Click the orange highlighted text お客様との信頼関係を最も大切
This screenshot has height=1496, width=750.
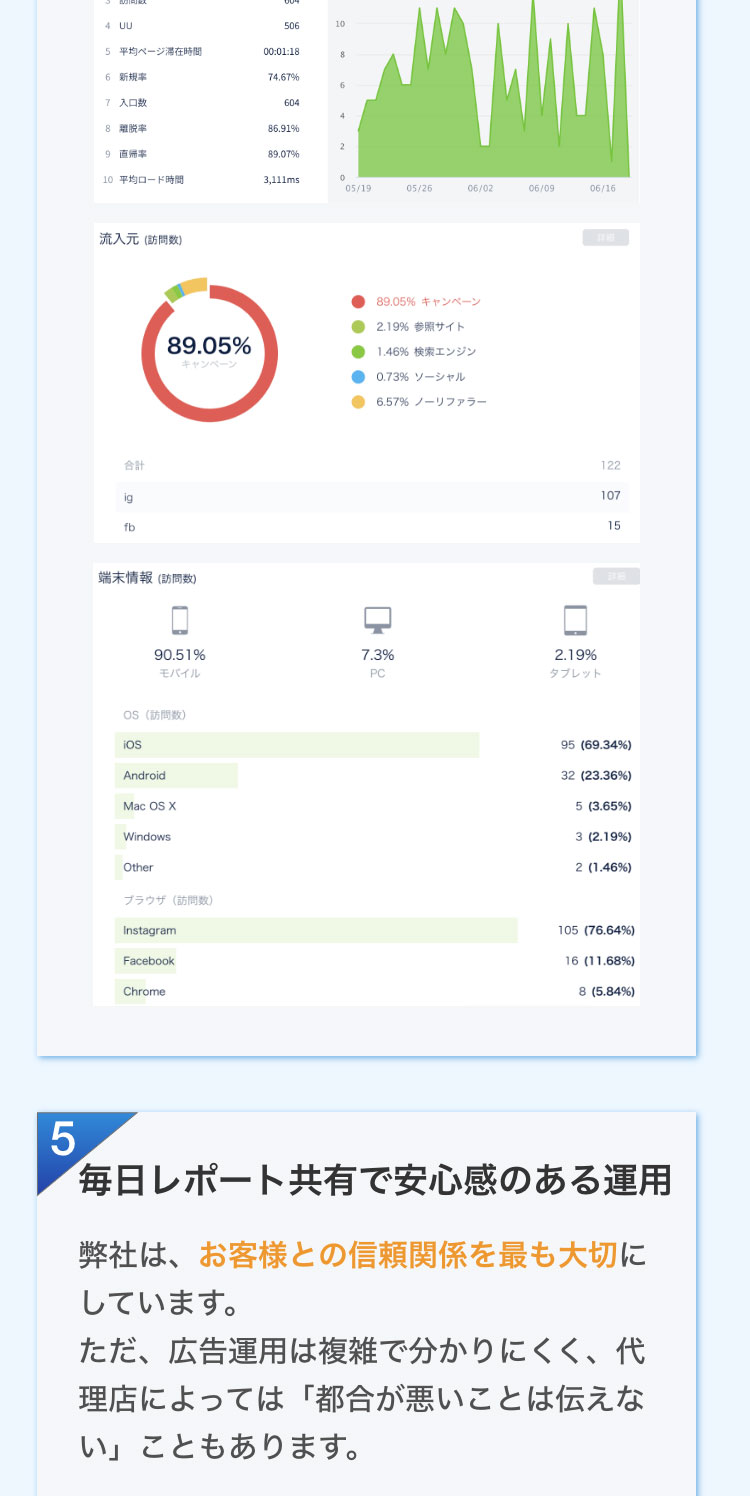tap(408, 1255)
